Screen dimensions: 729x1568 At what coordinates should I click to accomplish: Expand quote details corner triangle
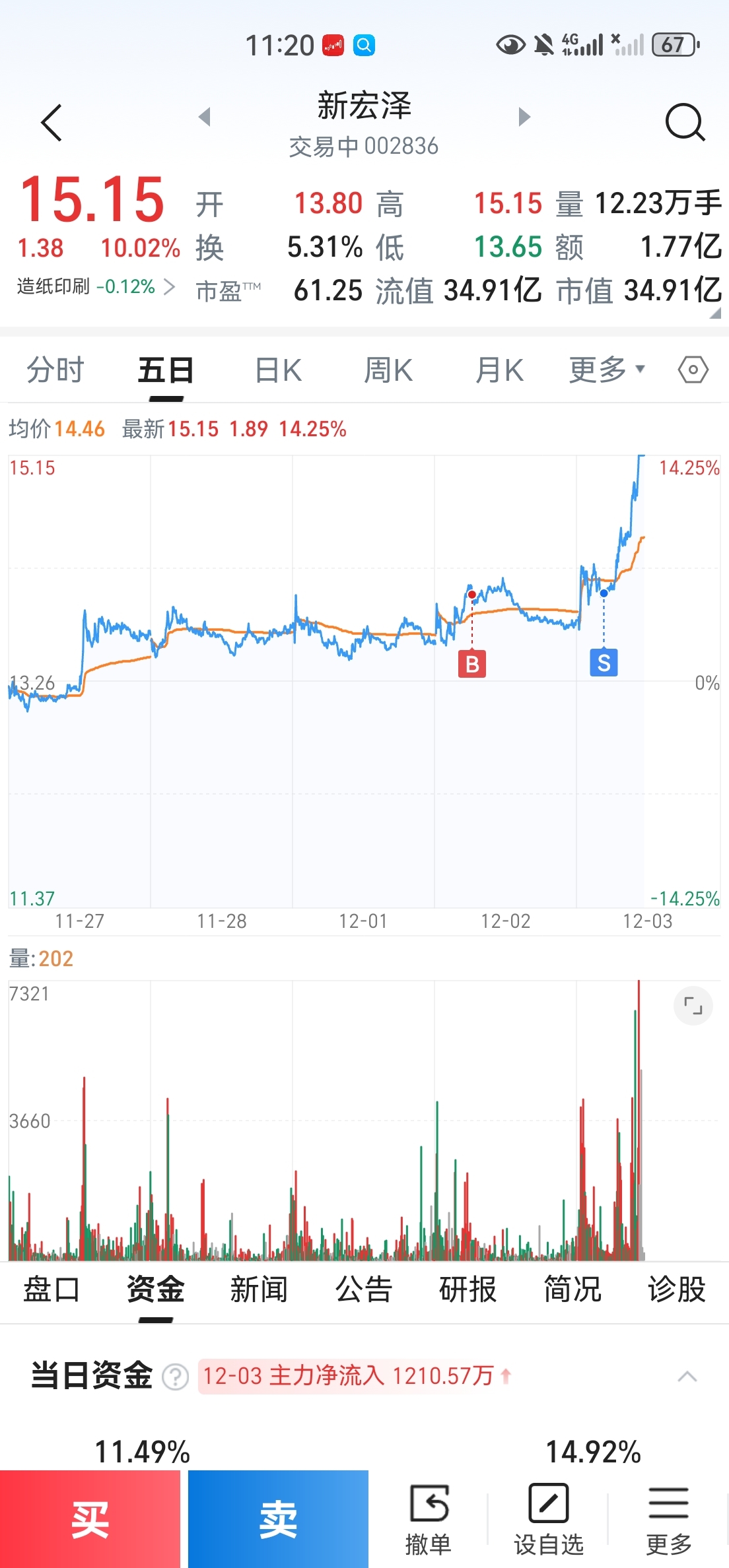click(x=715, y=313)
